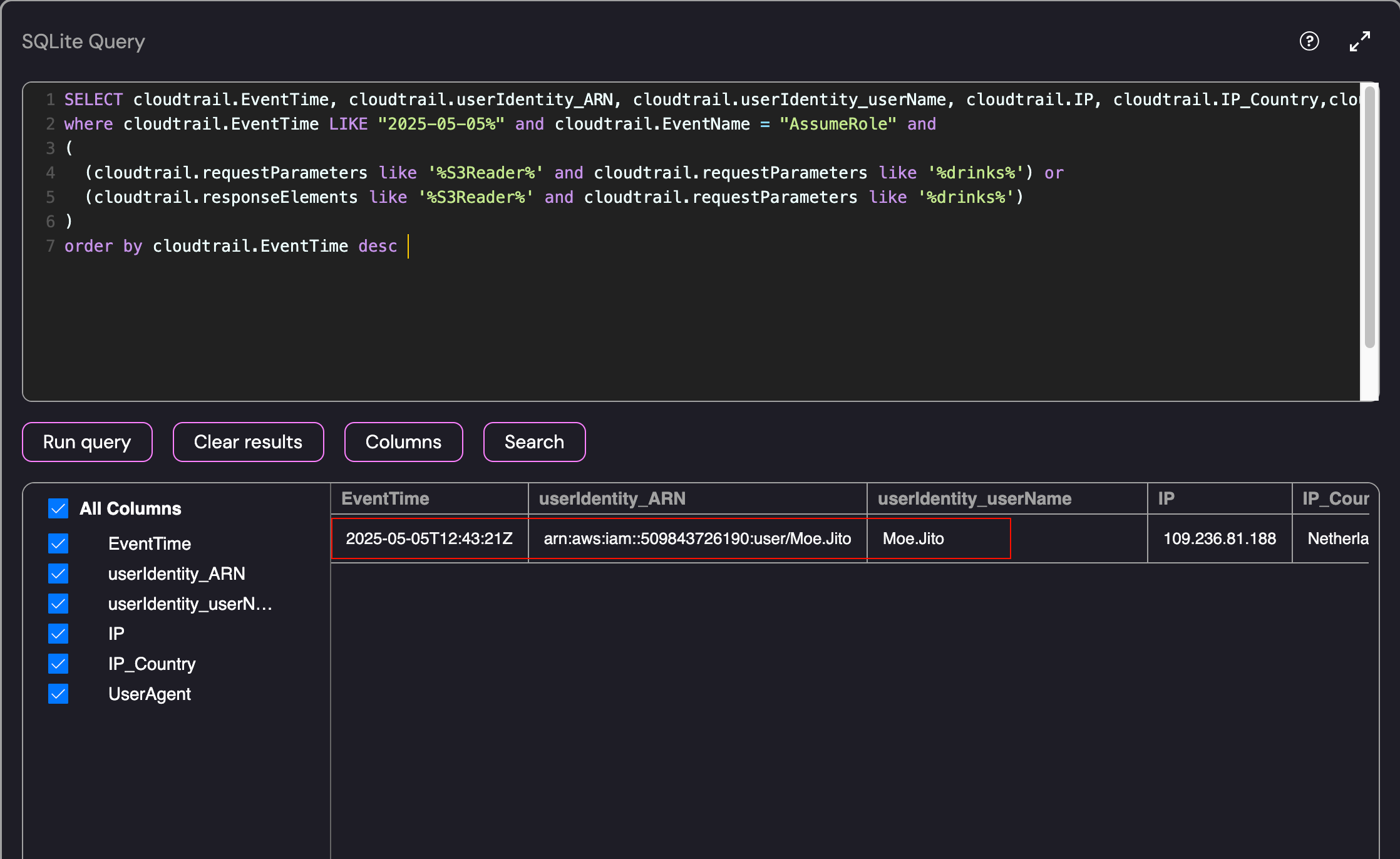Expand the query panel to fullscreen
The height and width of the screenshot is (859, 1400).
click(1360, 41)
